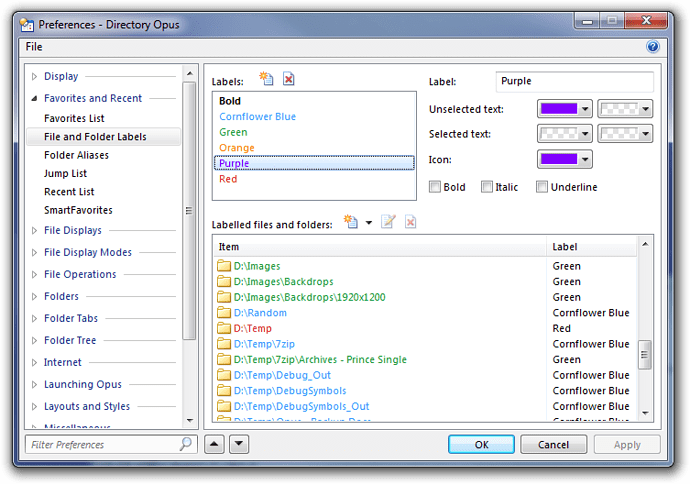This screenshot has height=484, width=690.
Task: Open the File menu
Action: click(x=34, y=47)
